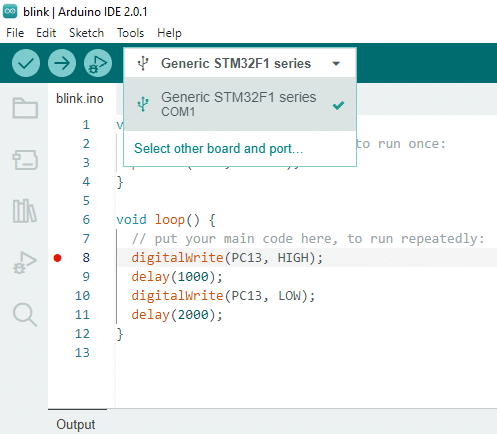Open the Edit menu
497x434 pixels.
pyautogui.click(x=46, y=33)
